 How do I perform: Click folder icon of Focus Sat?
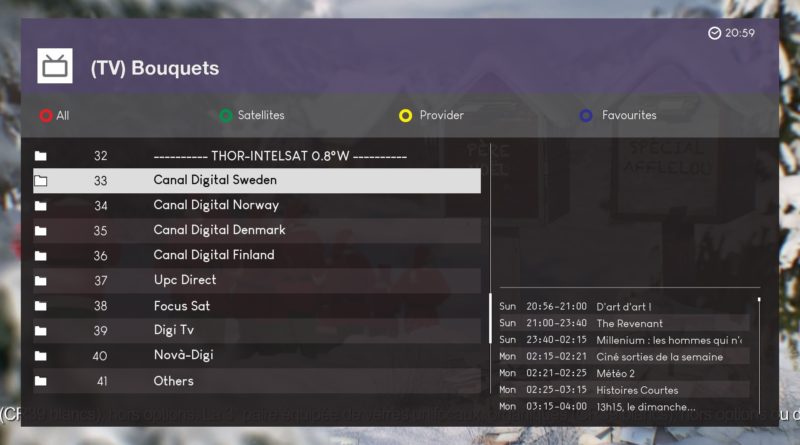(x=41, y=306)
